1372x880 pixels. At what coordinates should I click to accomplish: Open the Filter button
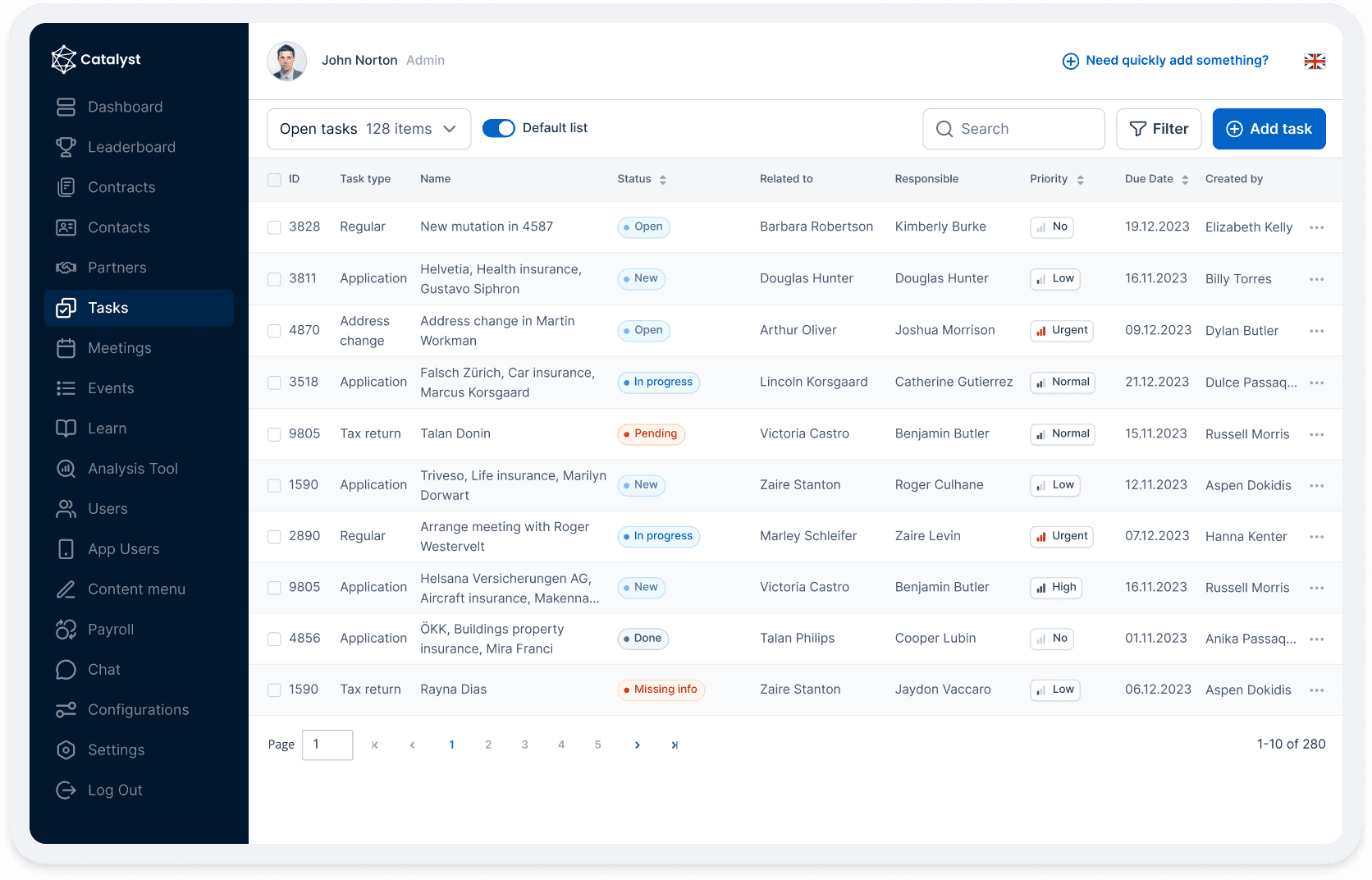tap(1158, 129)
